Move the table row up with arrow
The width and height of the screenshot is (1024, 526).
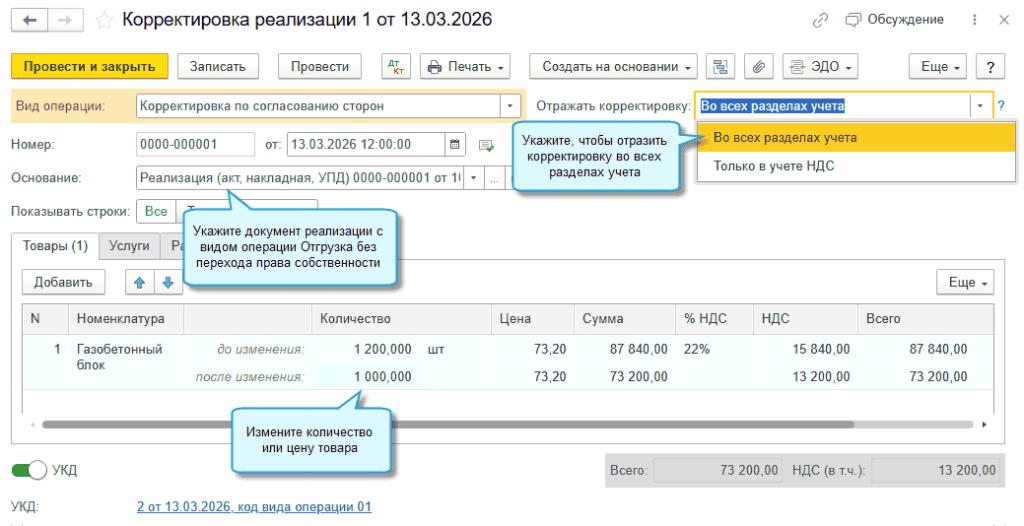(x=139, y=282)
